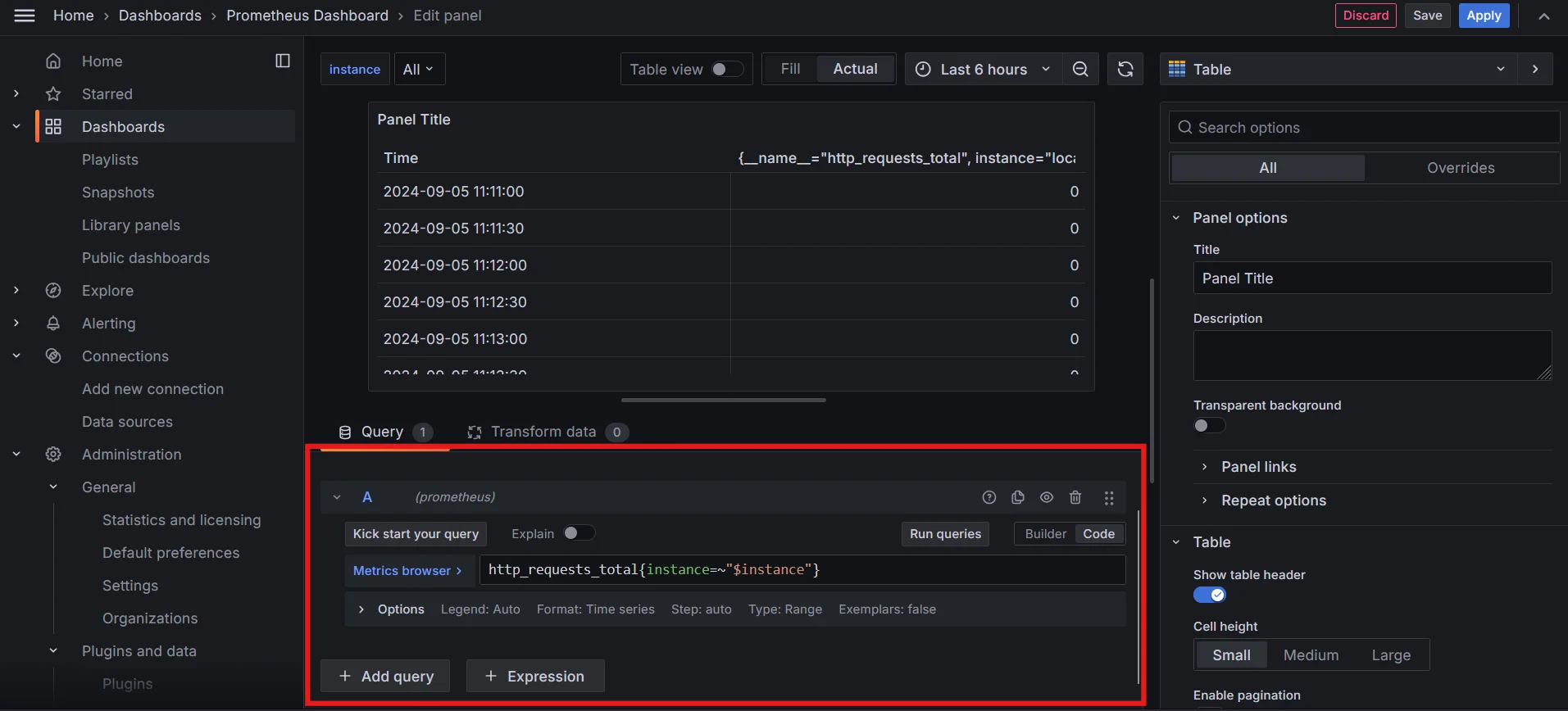Screen dimensions: 1568x711
Task: Click the Alerting bell icon
Action: [x=53, y=324]
